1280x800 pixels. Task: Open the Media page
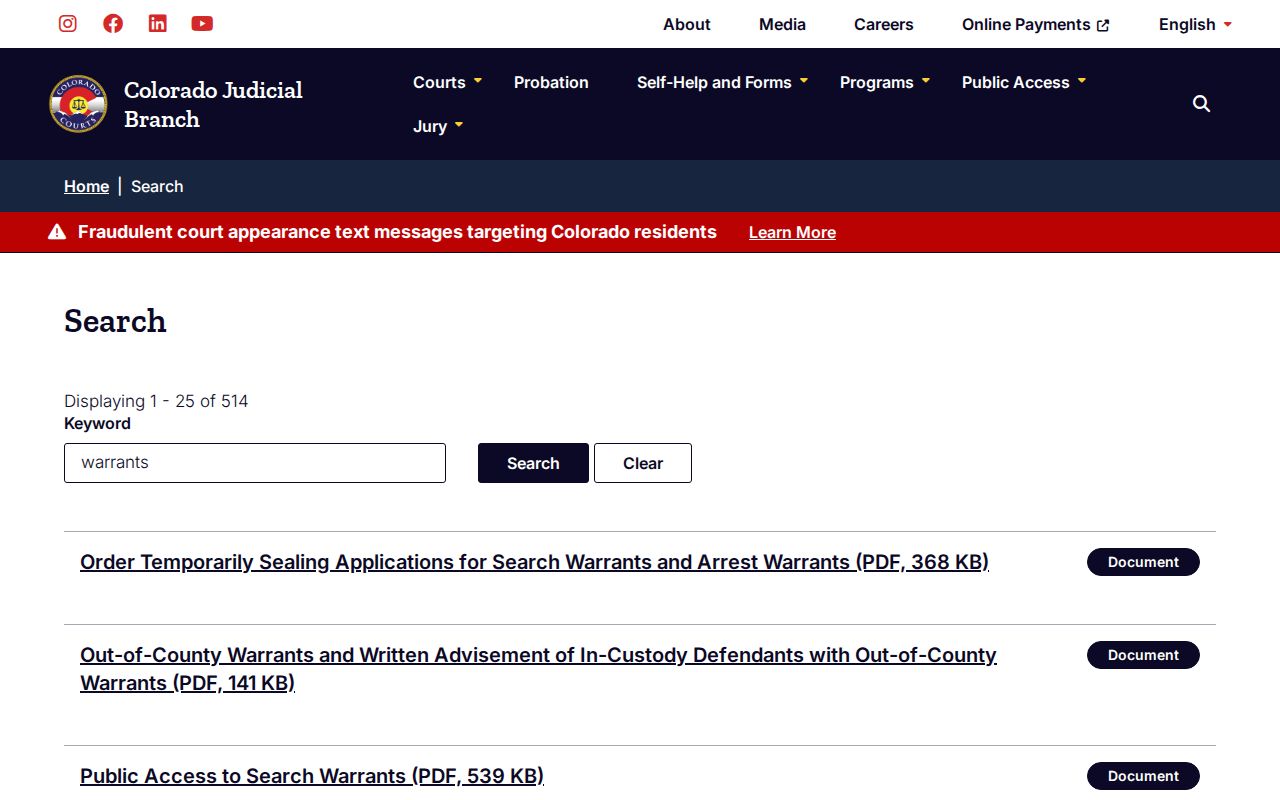[782, 24]
